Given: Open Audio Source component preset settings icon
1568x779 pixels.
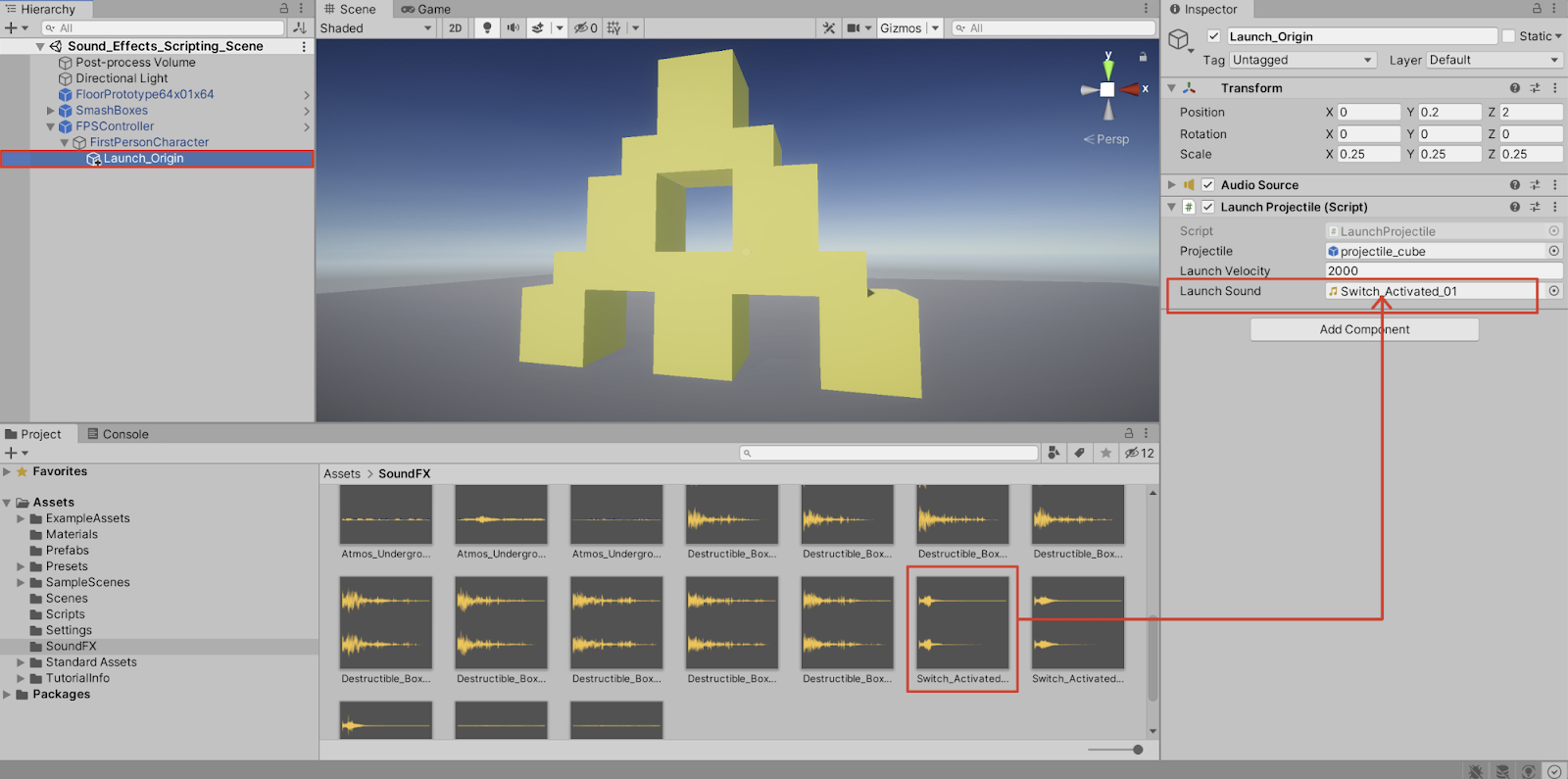Looking at the screenshot, I should pos(1535,185).
